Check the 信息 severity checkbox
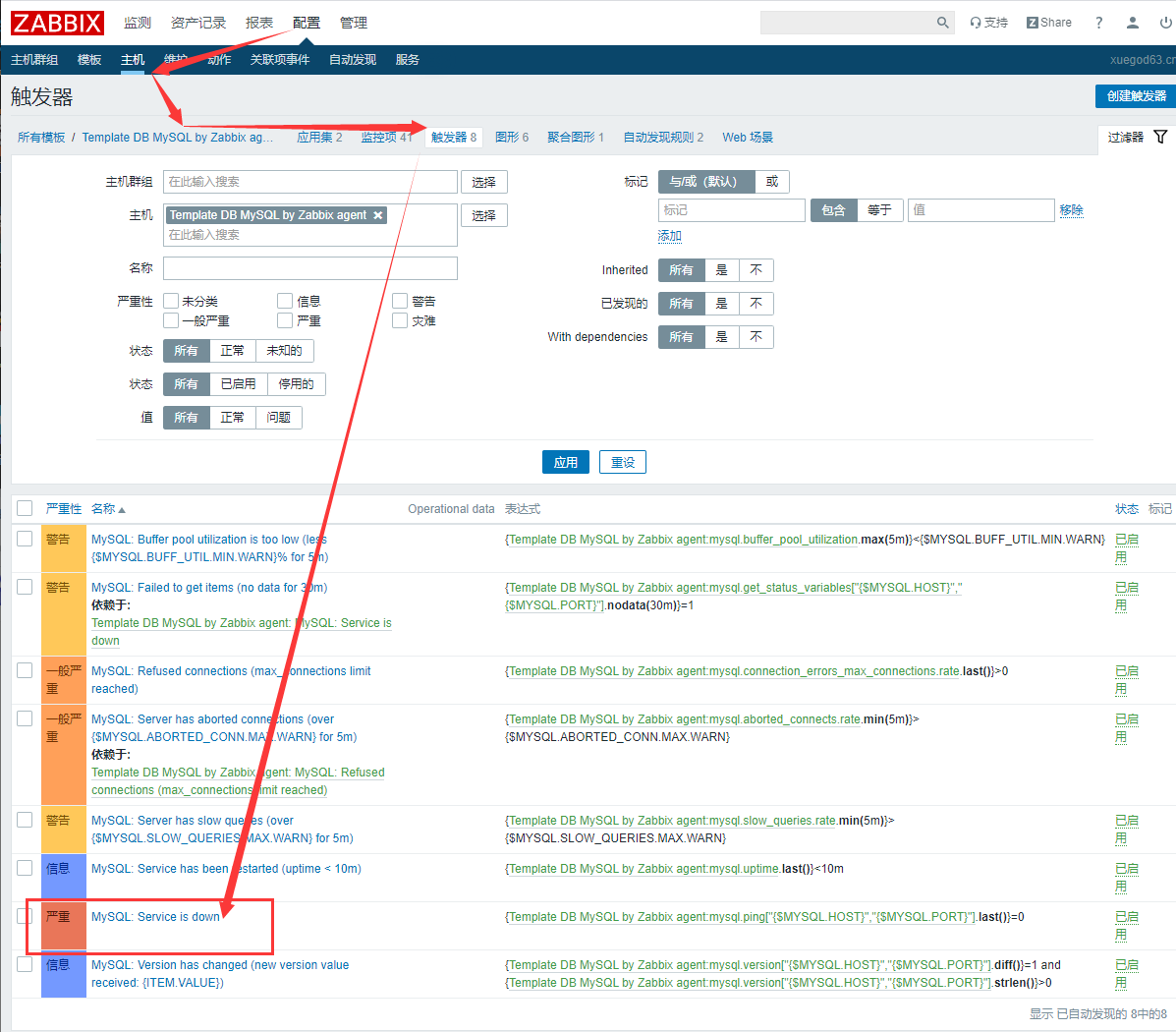Viewport: 1176px width, 1032px height. [285, 301]
